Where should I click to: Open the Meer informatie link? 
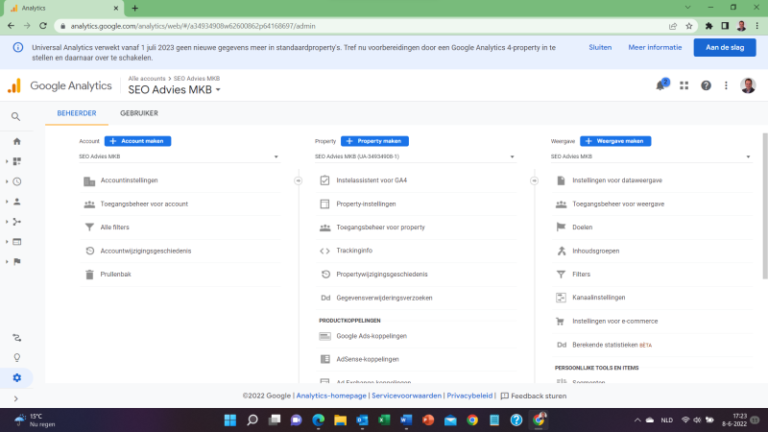655,48
